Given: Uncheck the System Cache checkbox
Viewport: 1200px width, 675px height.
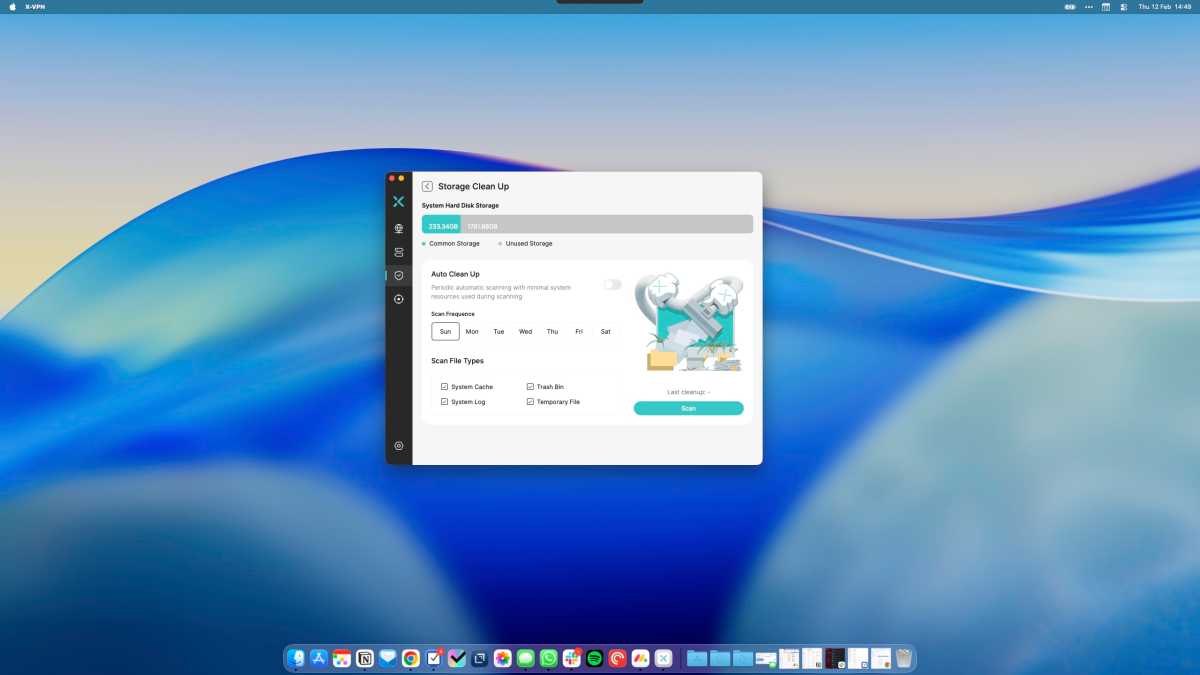Looking at the screenshot, I should click(x=444, y=386).
